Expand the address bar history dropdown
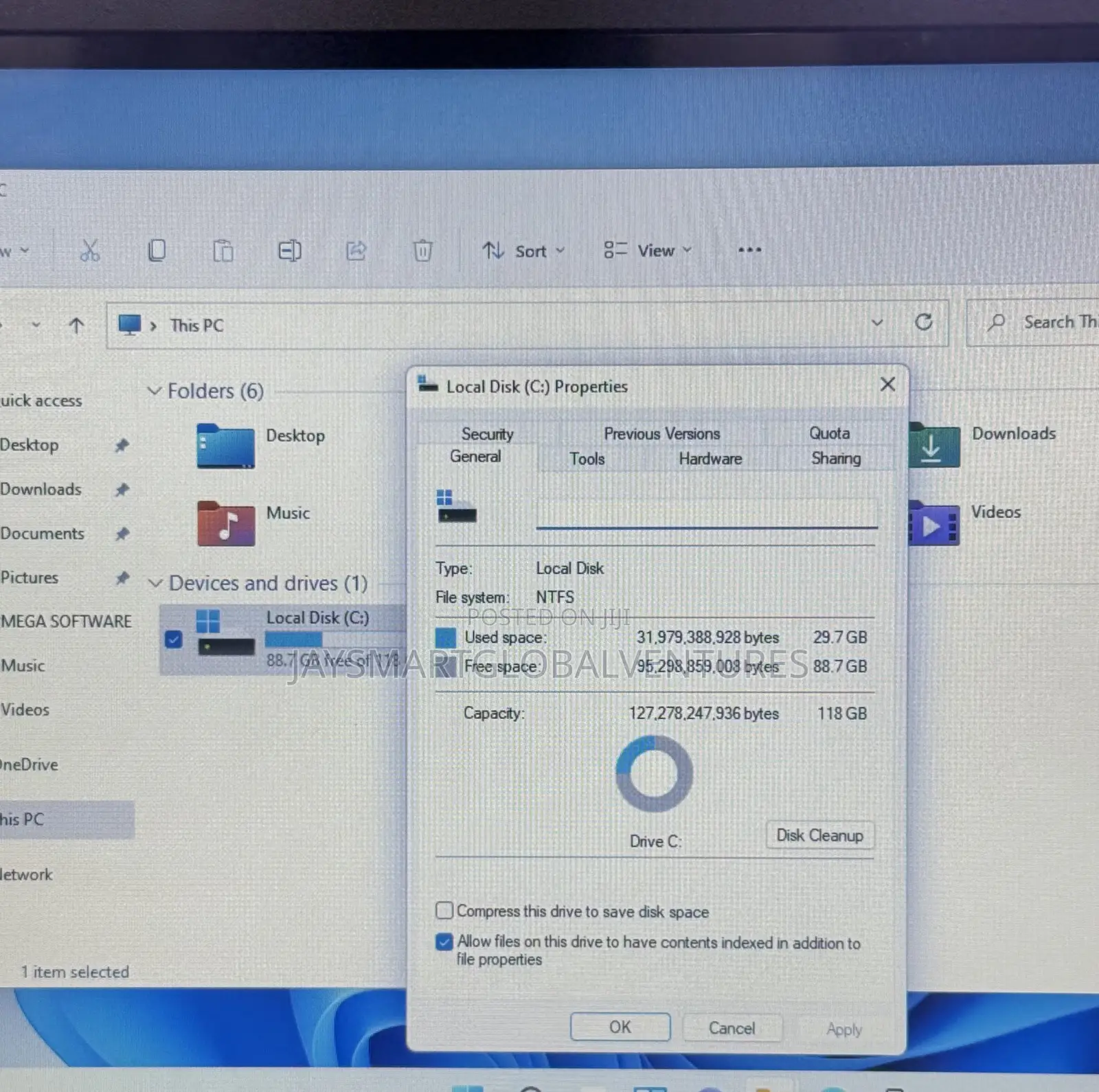1099x1092 pixels. [877, 323]
